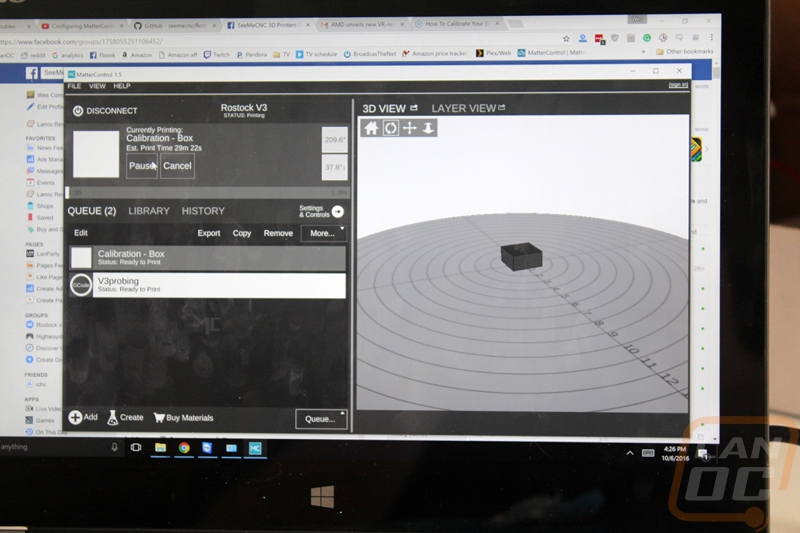Open the More... dropdown in queue toolbar
800x533 pixels.
click(x=323, y=233)
